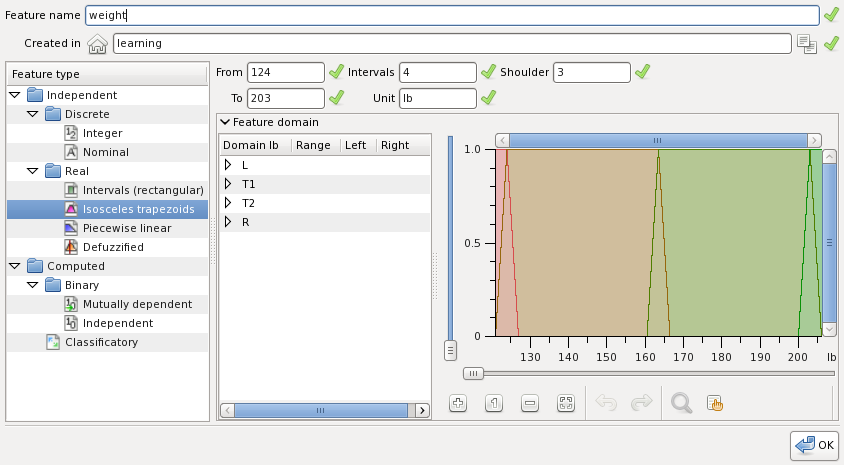Image resolution: width=844 pixels, height=465 pixels.
Task: Select the Defuzzified feature type
Action: coord(107,247)
